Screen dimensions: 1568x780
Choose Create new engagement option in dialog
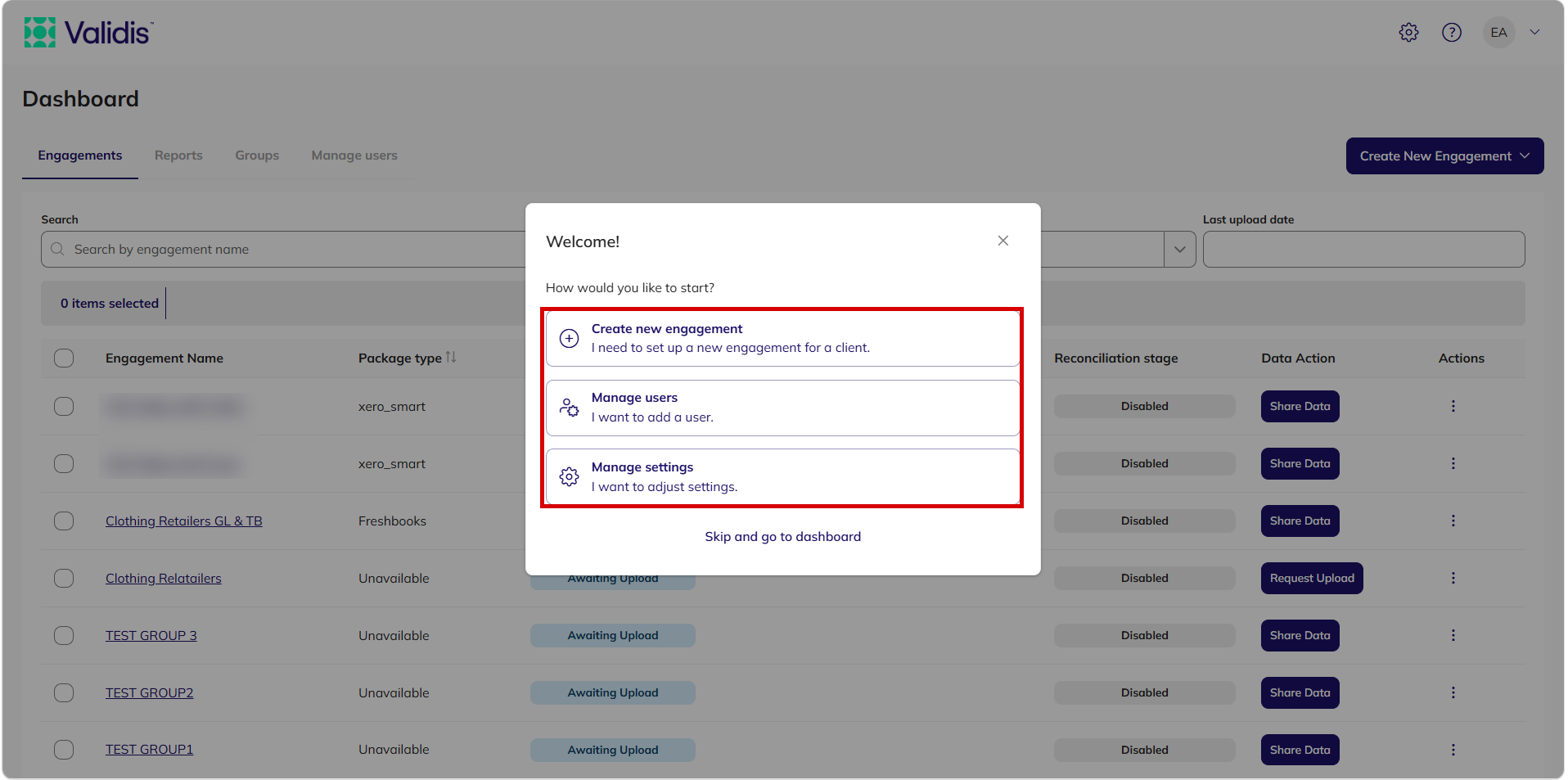pos(782,338)
